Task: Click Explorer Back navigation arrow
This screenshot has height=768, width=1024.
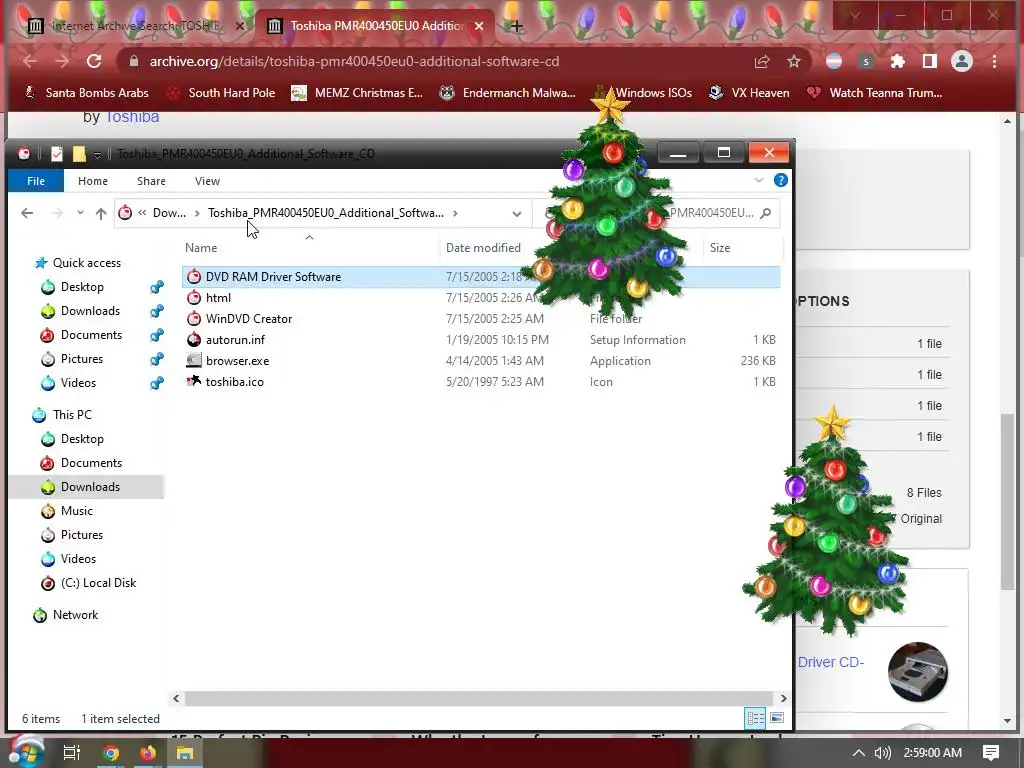Action: (27, 213)
